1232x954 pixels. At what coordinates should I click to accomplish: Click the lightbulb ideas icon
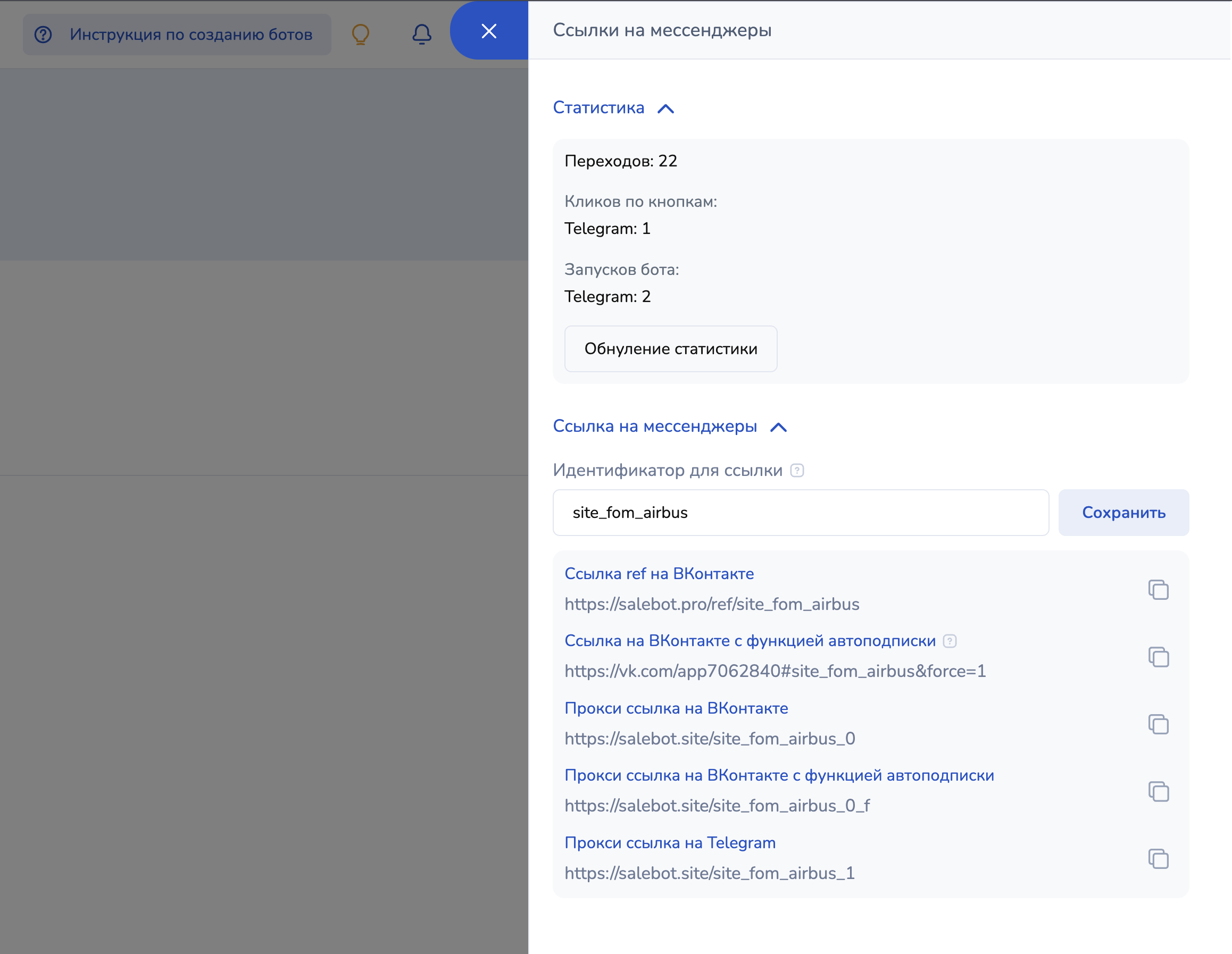coord(361,35)
